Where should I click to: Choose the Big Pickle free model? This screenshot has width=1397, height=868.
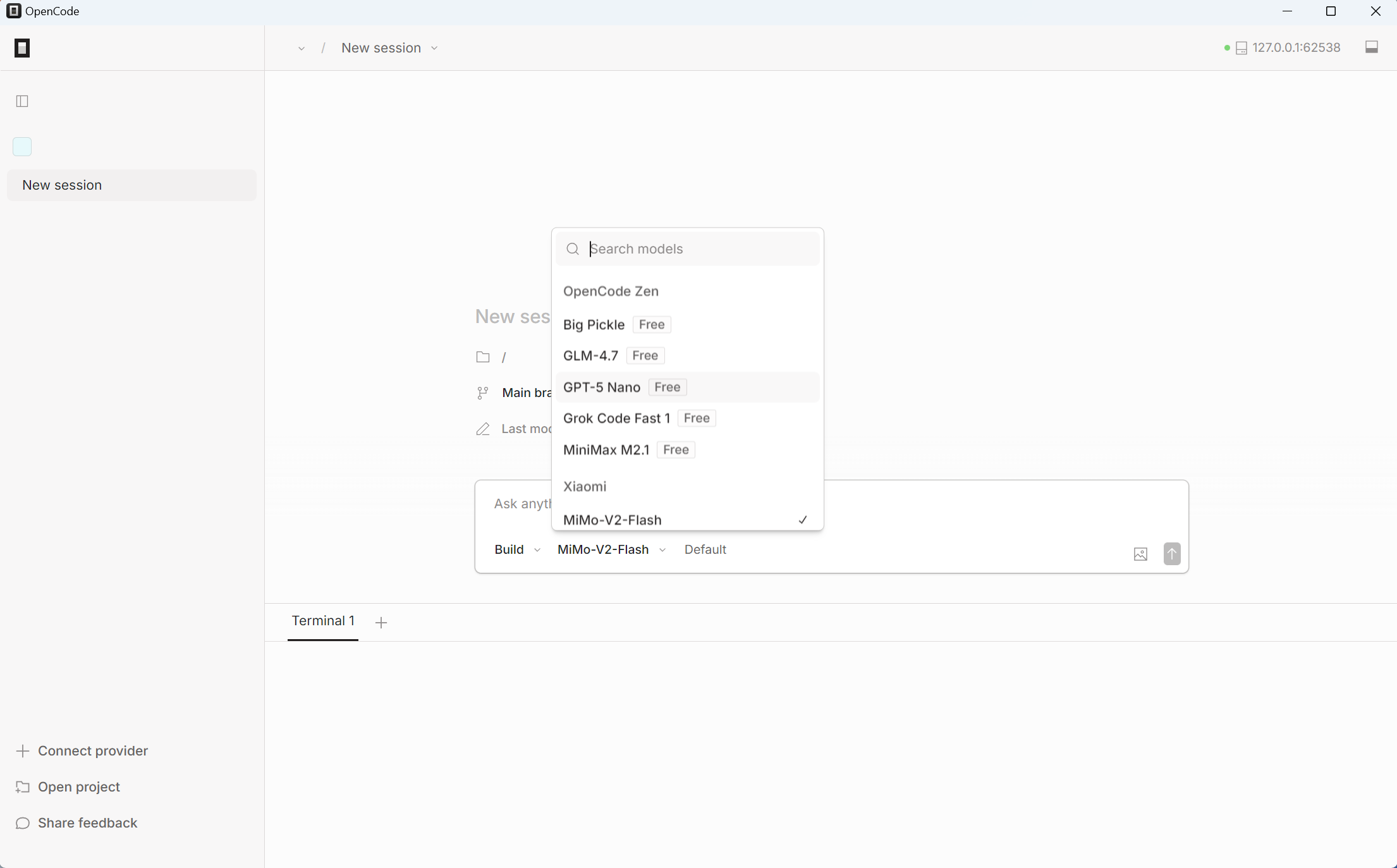(594, 324)
